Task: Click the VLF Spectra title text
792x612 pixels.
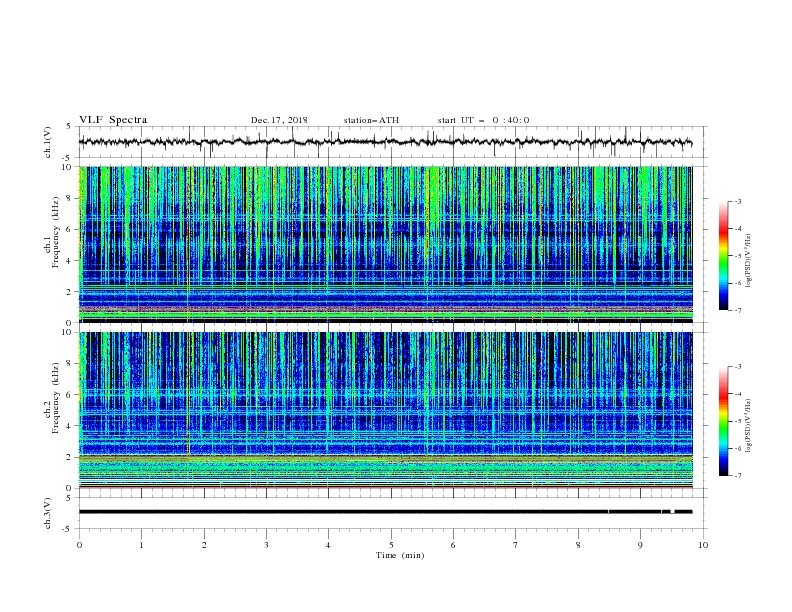Action: (113, 120)
